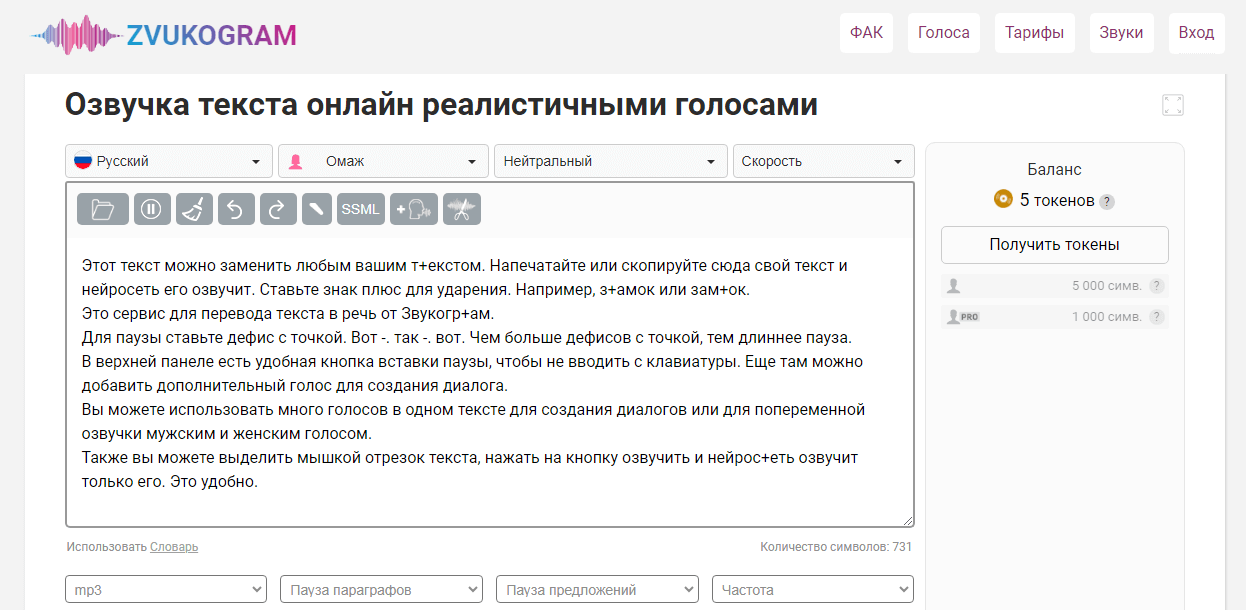Go to the Голоса menu item

coord(944,32)
